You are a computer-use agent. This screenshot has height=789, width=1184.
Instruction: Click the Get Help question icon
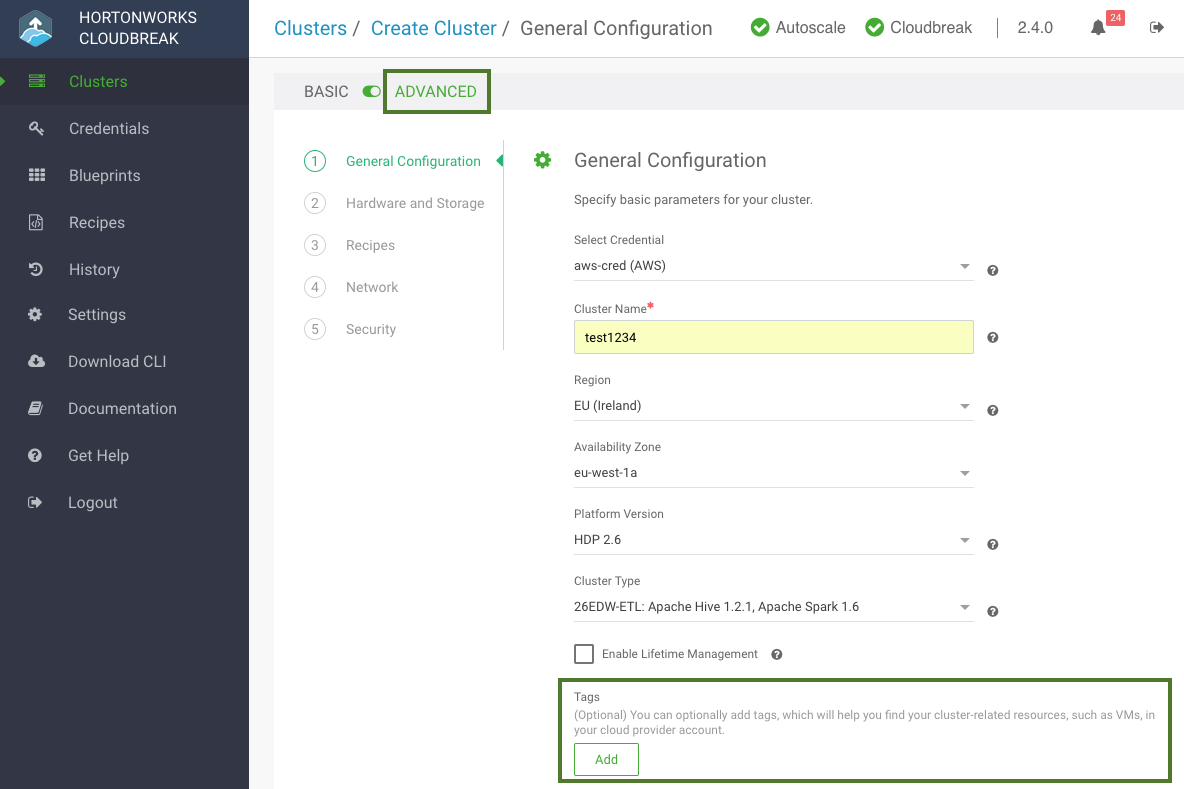point(35,455)
